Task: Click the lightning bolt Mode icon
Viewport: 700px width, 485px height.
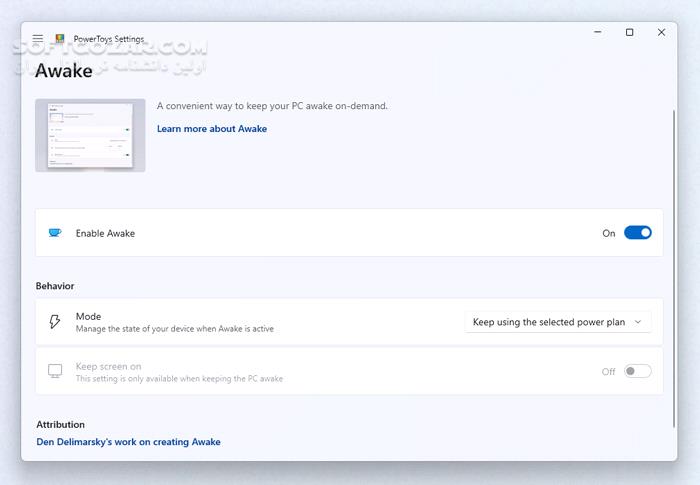Action: 54,322
